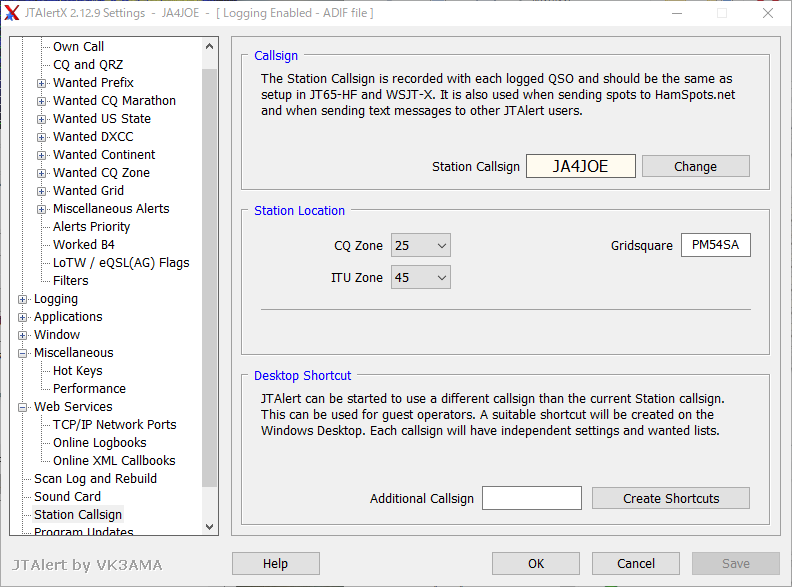792x587 pixels.
Task: Open Online Logbooks settings
Action: [x=100, y=443]
